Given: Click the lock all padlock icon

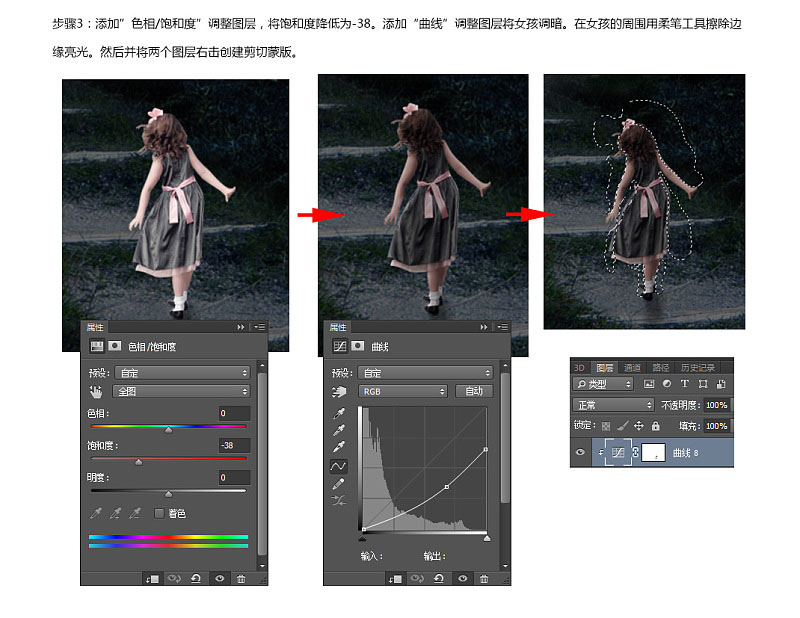Looking at the screenshot, I should (656, 425).
